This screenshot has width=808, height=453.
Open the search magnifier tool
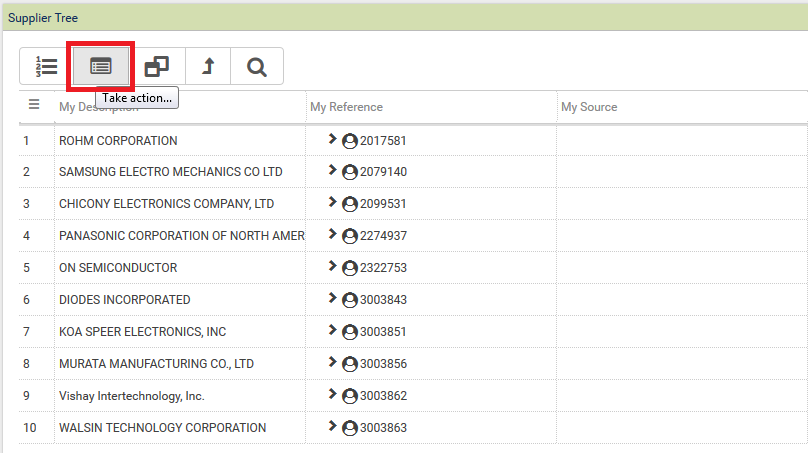click(257, 67)
